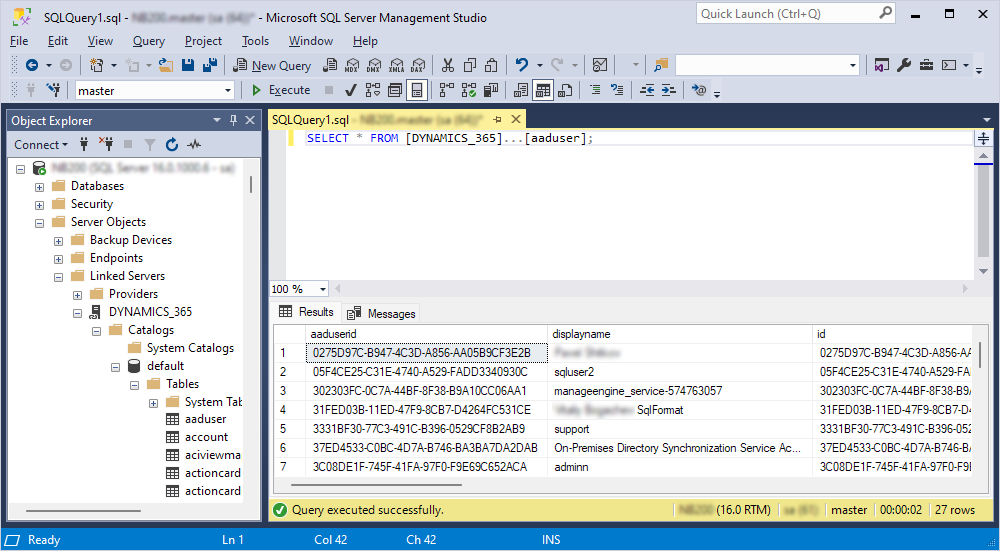Expand the Backup Devices node

59,241
